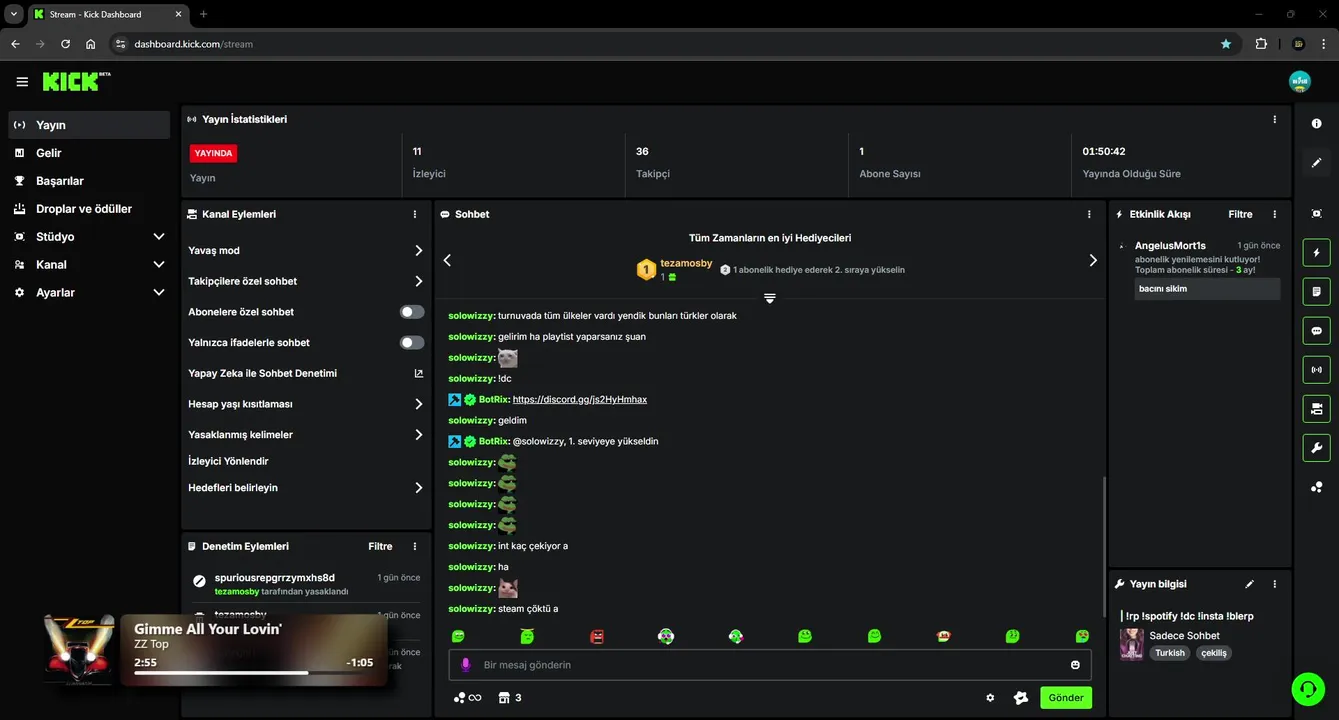
Task: Open Yapay Zeka ile Sohbet Denetimi external link
Action: (419, 373)
